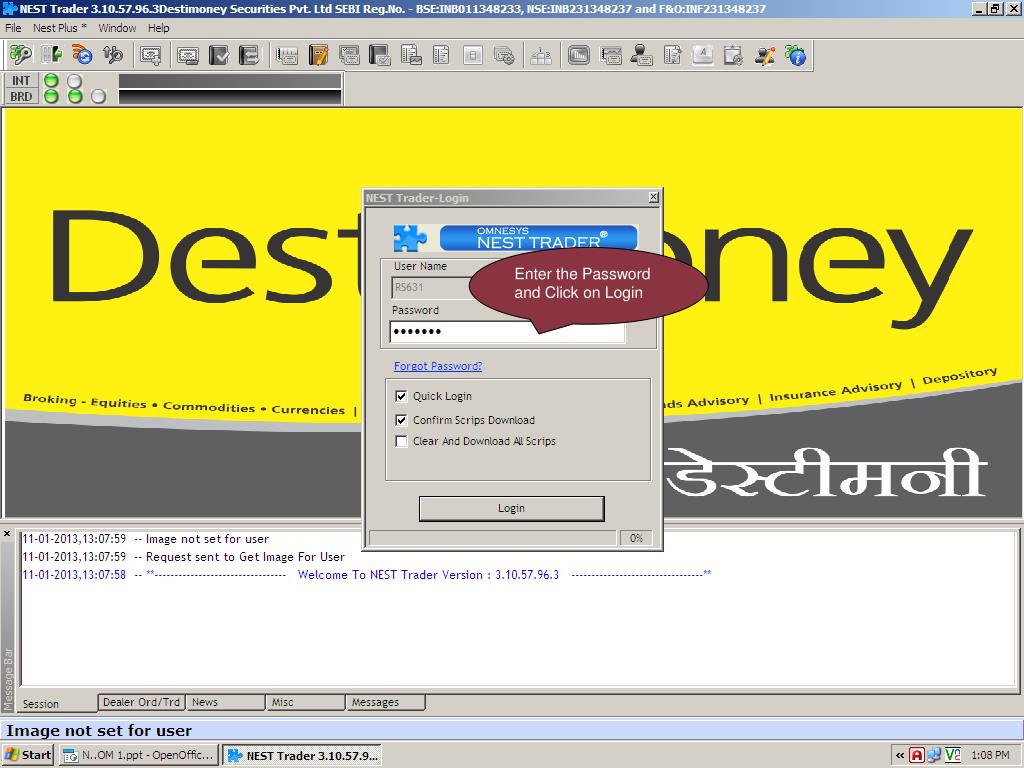Click the door icon with green arrow
This screenshot has height=768, width=1024.
[x=51, y=55]
